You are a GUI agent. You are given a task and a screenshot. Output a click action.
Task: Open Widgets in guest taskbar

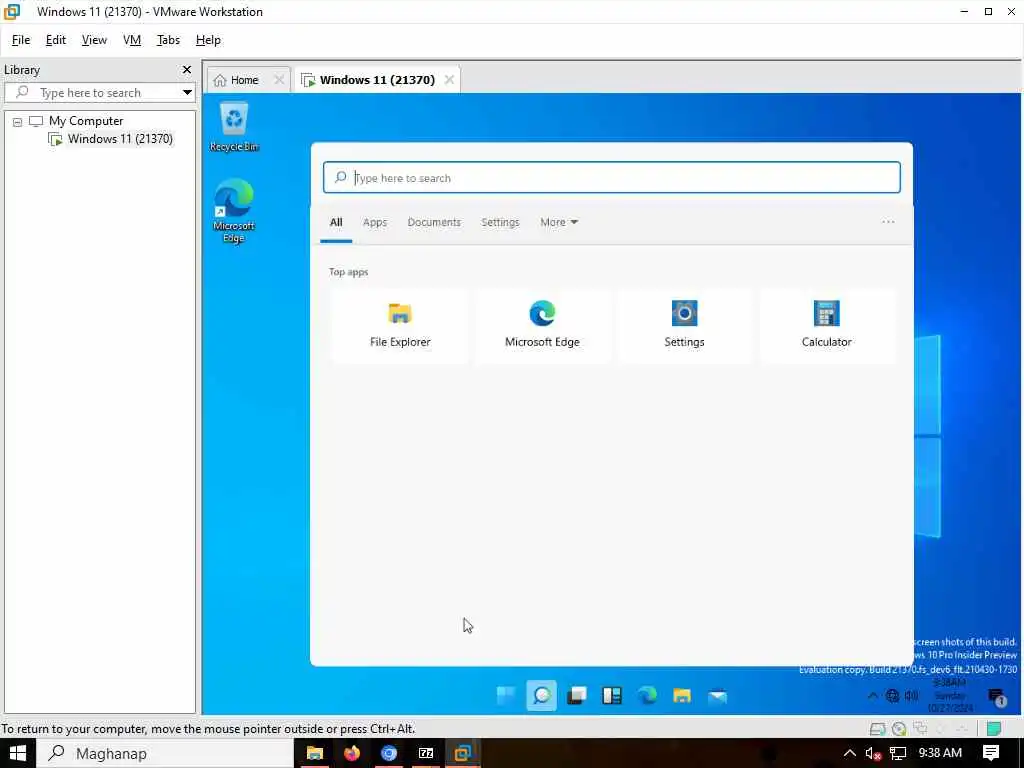[x=612, y=696]
